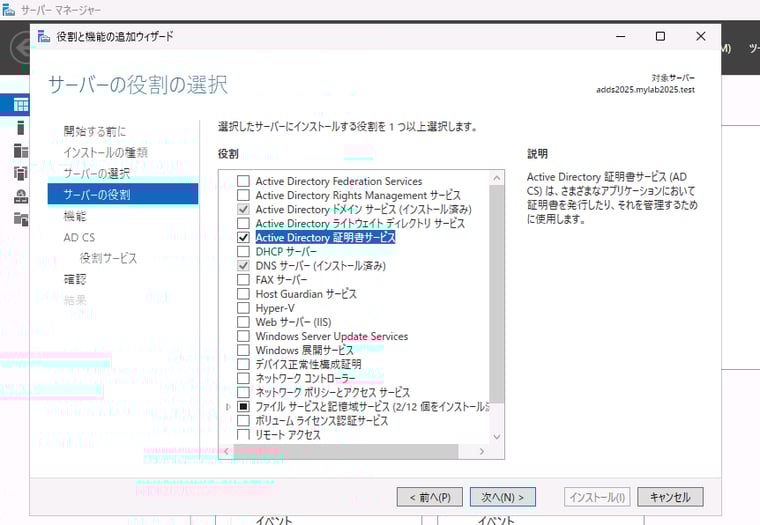Check Windows 展開サービス checkbox
760x525 pixels.
tap(243, 350)
